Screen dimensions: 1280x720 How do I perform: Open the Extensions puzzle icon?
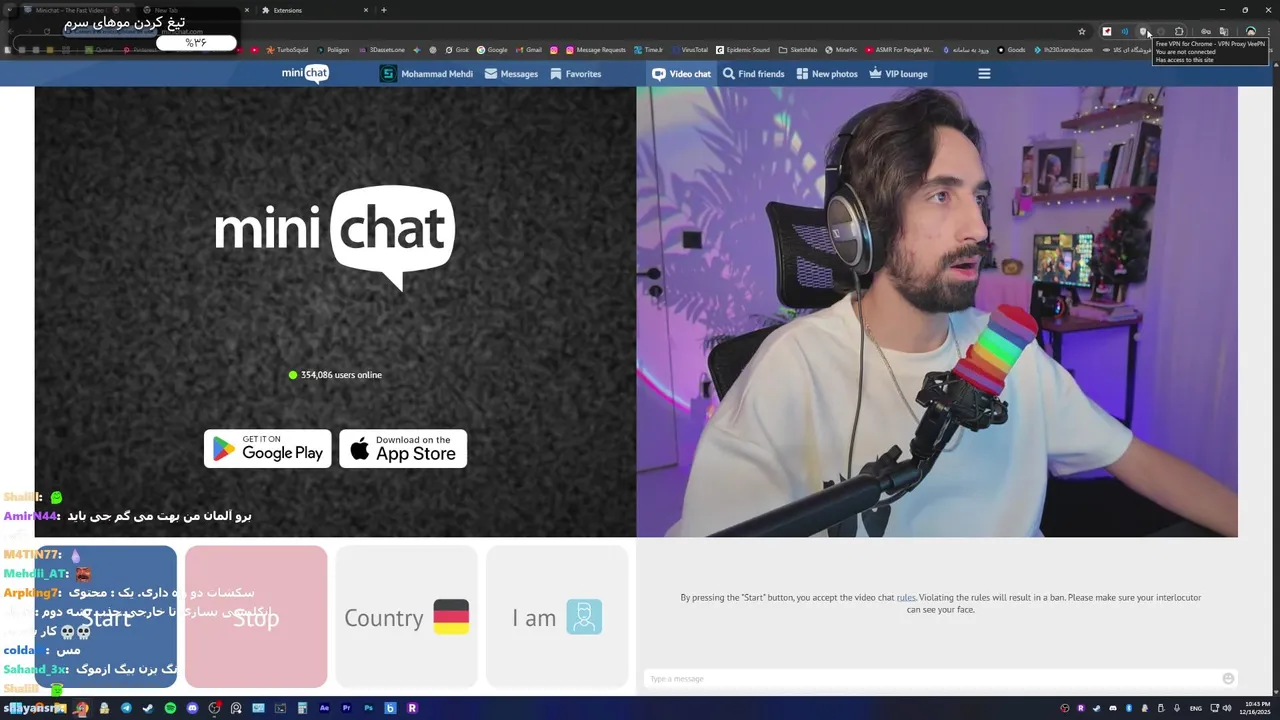coord(1179,32)
